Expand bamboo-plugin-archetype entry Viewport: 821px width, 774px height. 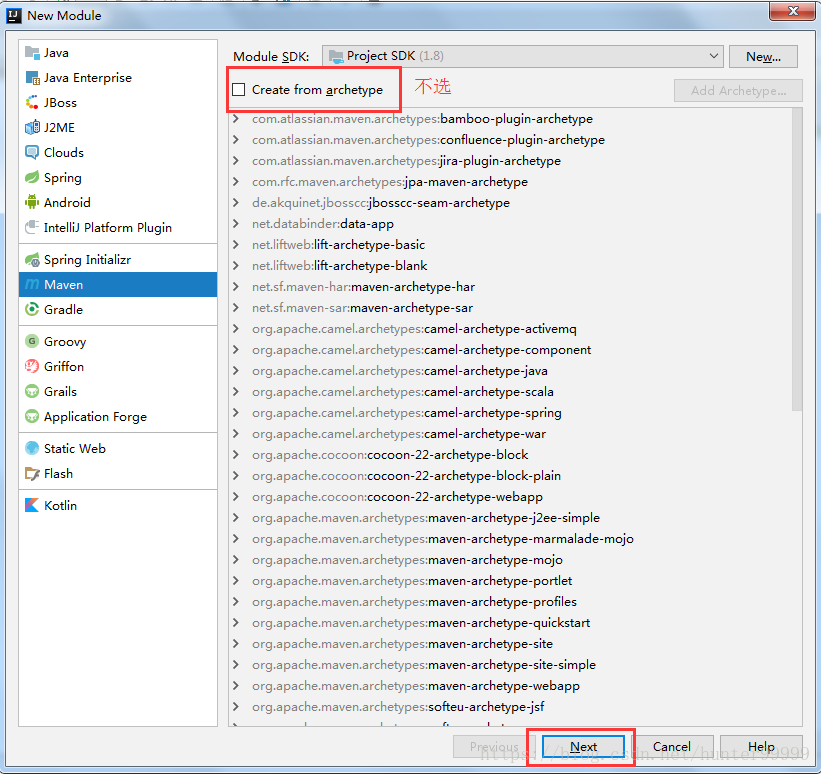click(236, 119)
